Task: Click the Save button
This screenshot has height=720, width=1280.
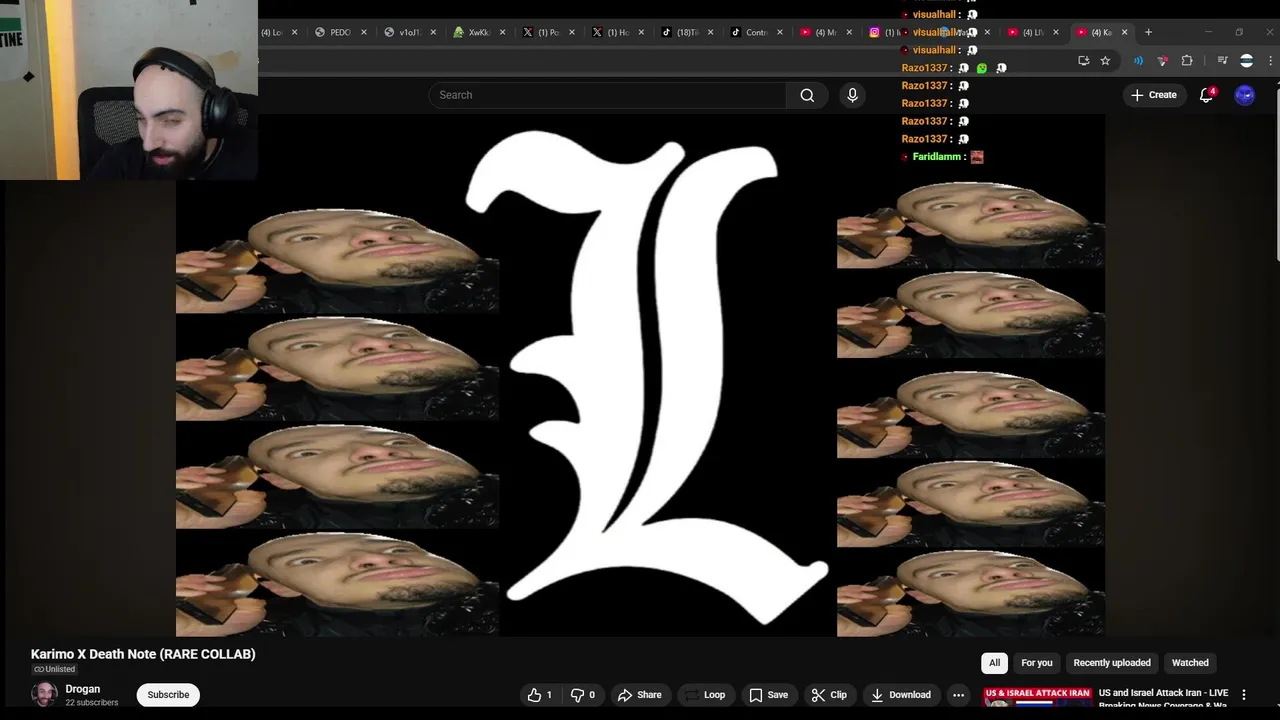Action: (768, 695)
